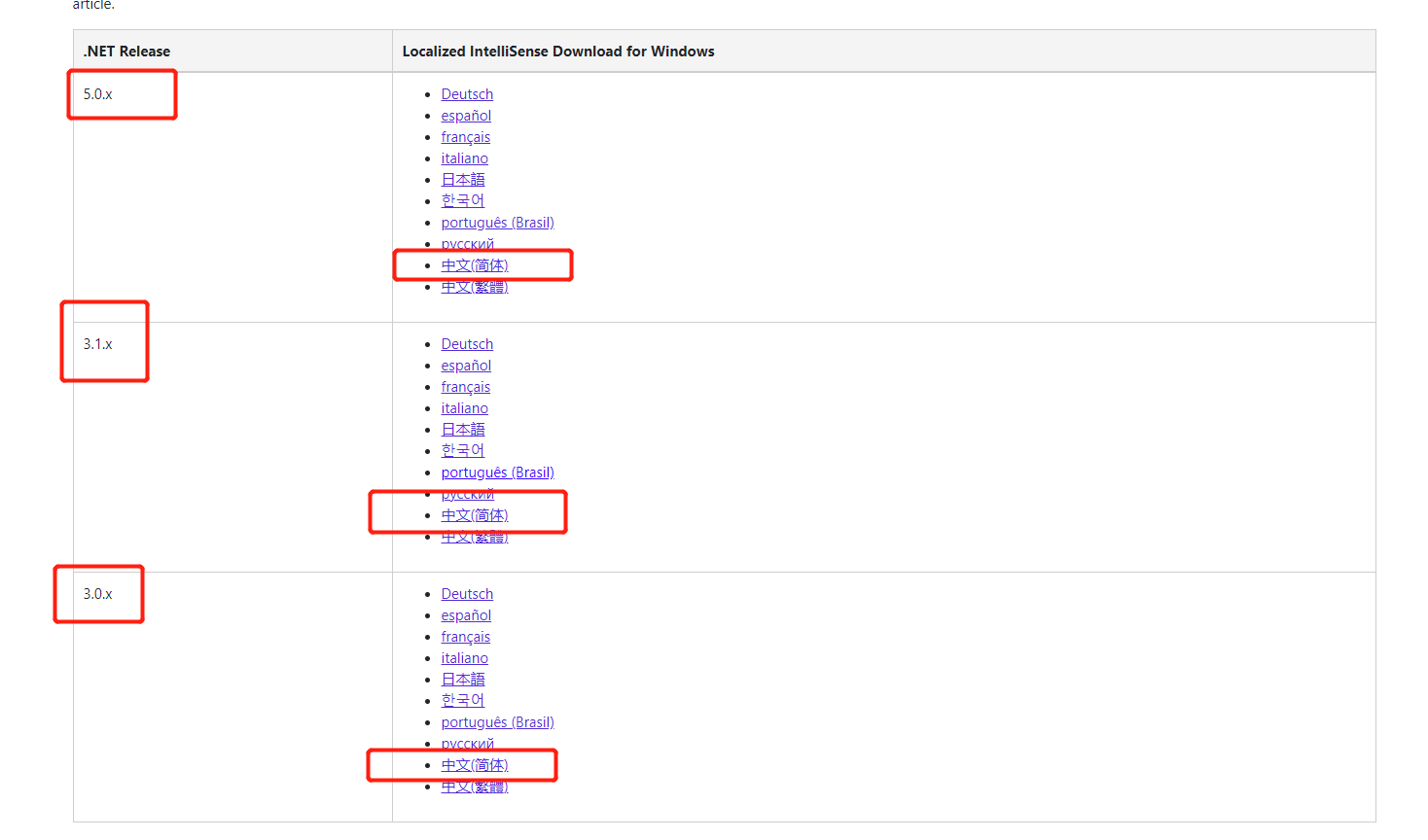Screen dimensions: 1428x840
Task: Open italiano download for 5.0.x
Action: coord(464,158)
